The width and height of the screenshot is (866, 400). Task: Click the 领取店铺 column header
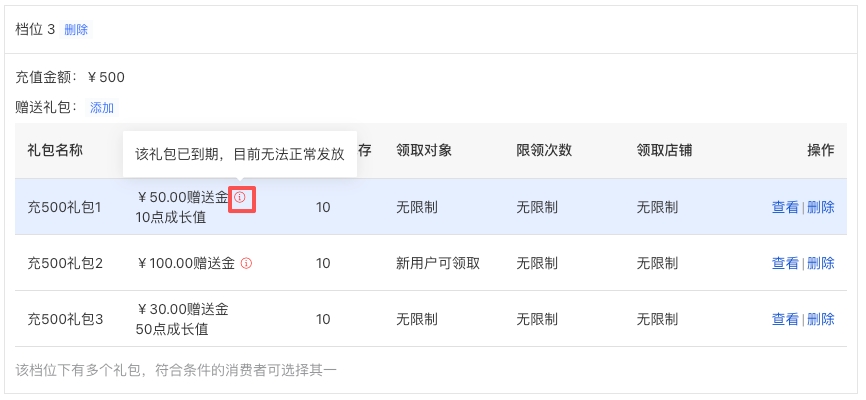tap(664, 151)
